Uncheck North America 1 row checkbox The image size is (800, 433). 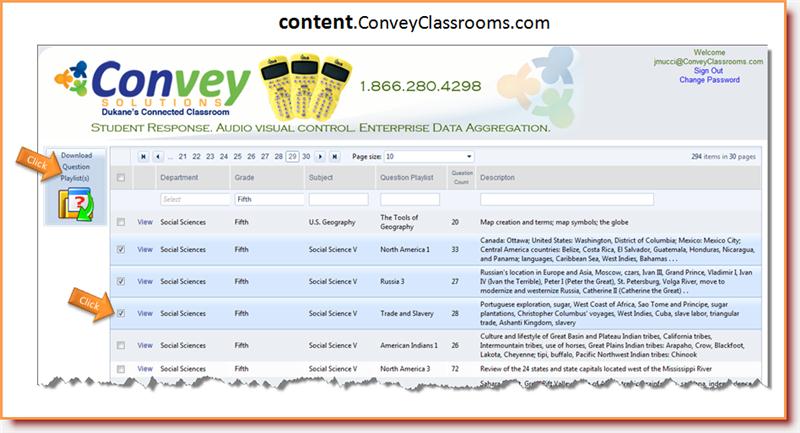click(121, 249)
